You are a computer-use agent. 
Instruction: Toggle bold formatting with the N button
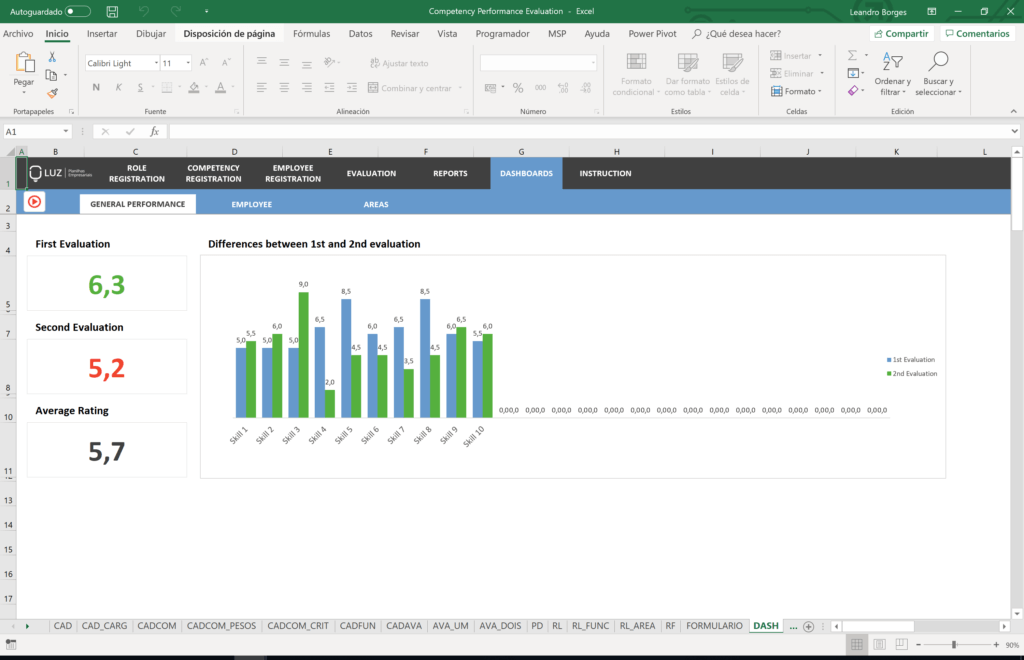tap(94, 88)
